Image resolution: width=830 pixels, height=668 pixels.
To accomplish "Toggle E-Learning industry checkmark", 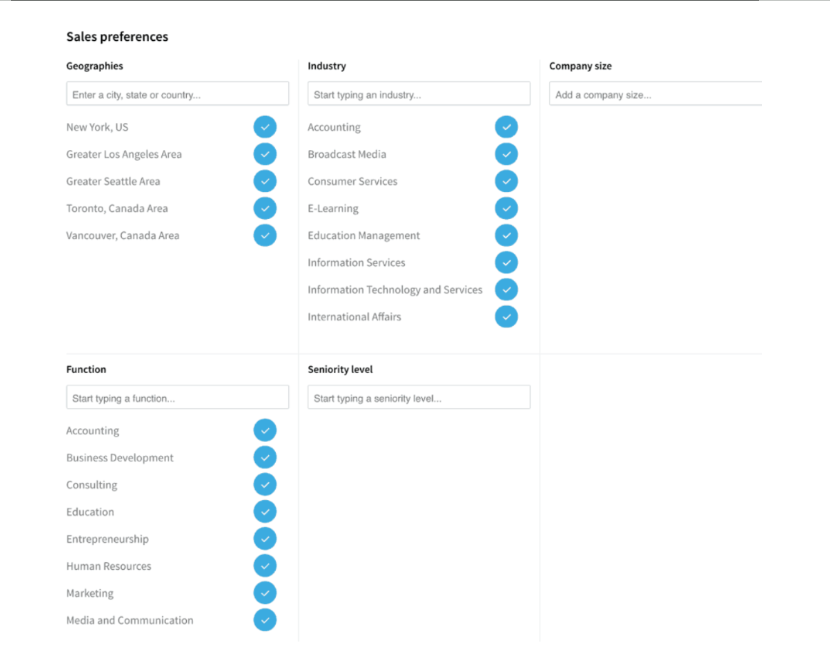I will tap(507, 208).
